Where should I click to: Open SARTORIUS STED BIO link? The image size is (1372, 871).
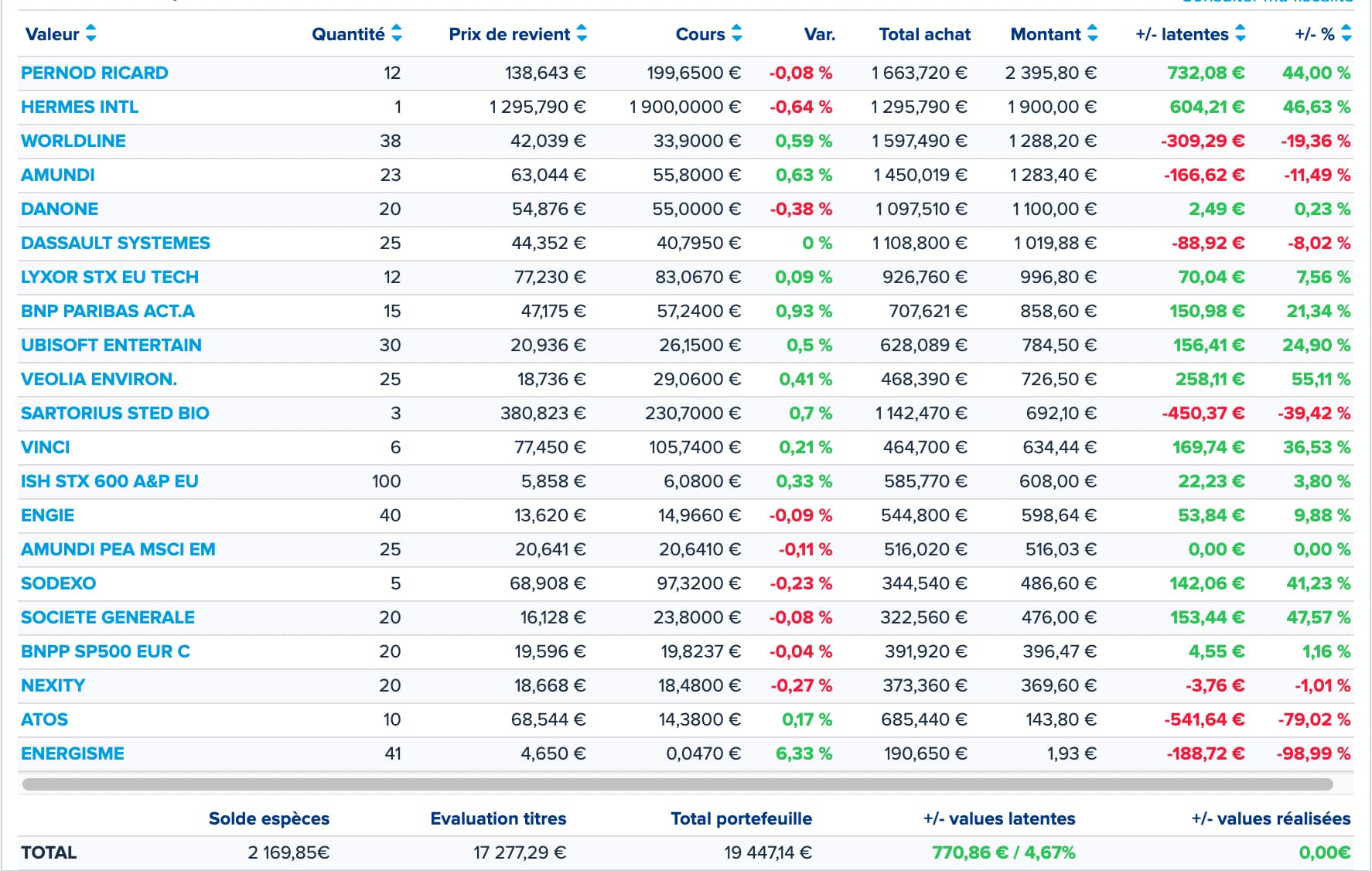coord(115,413)
